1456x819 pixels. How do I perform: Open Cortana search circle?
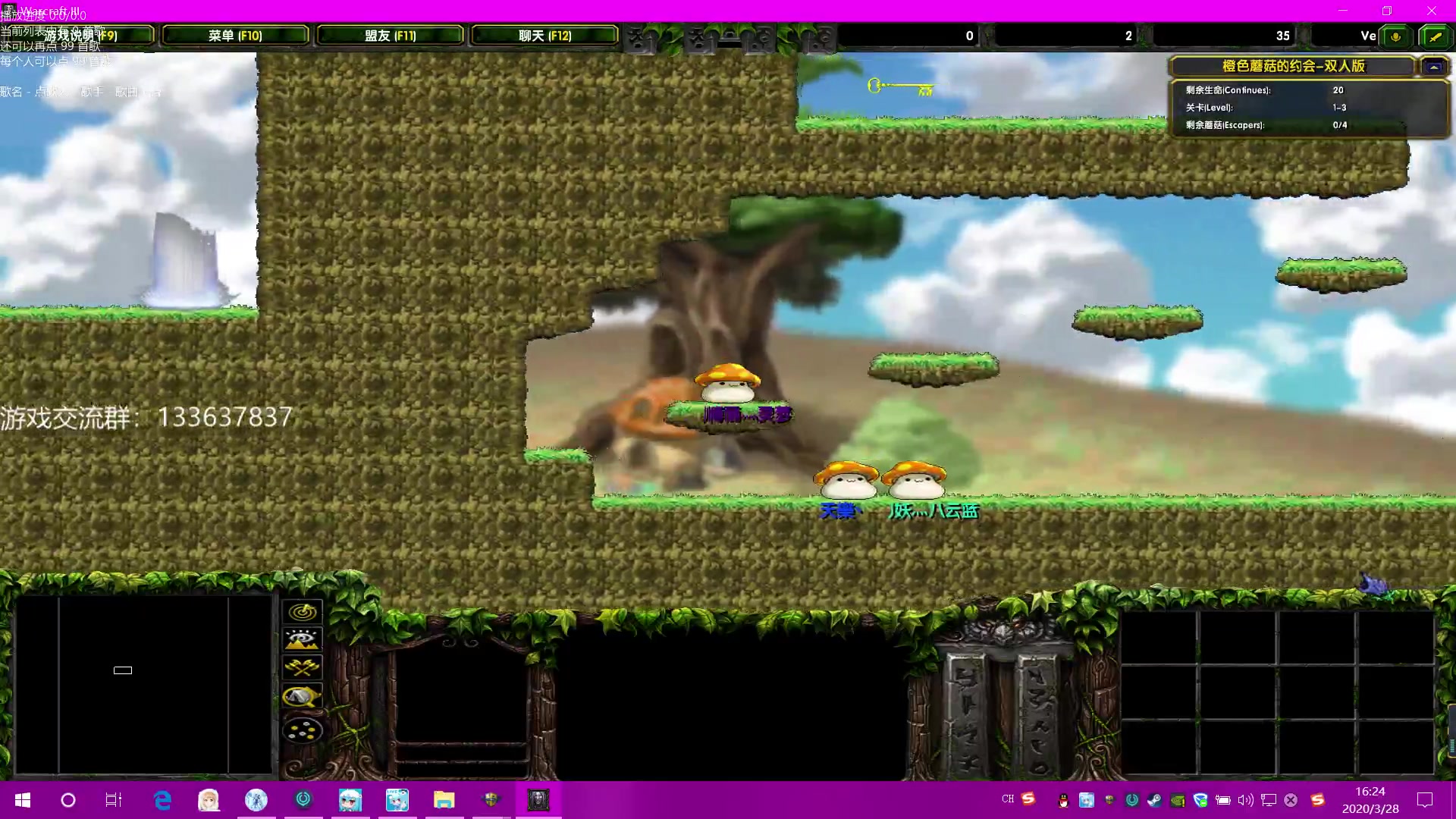(68, 800)
